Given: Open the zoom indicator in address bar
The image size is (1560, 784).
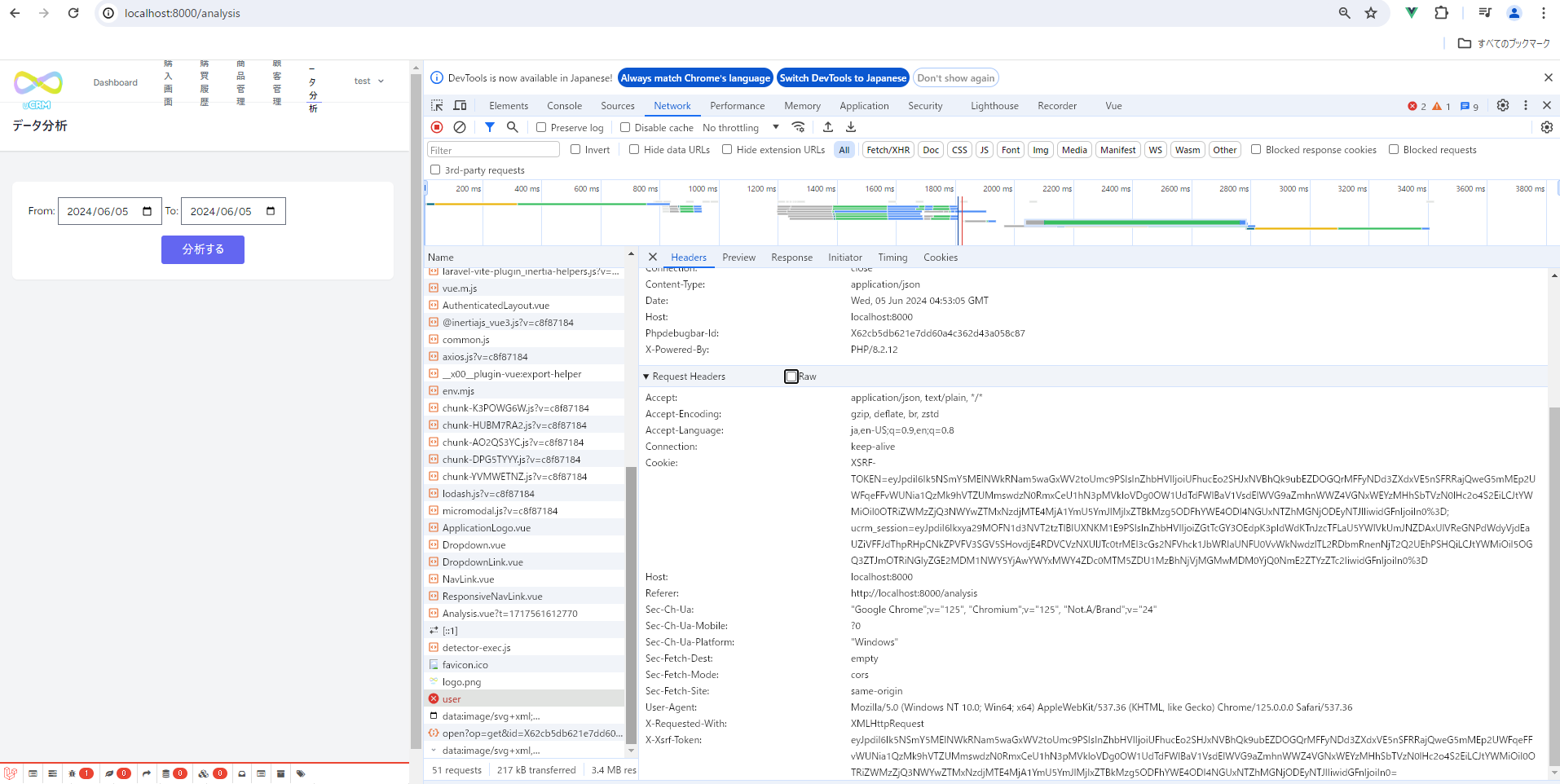Looking at the screenshot, I should (x=1345, y=13).
